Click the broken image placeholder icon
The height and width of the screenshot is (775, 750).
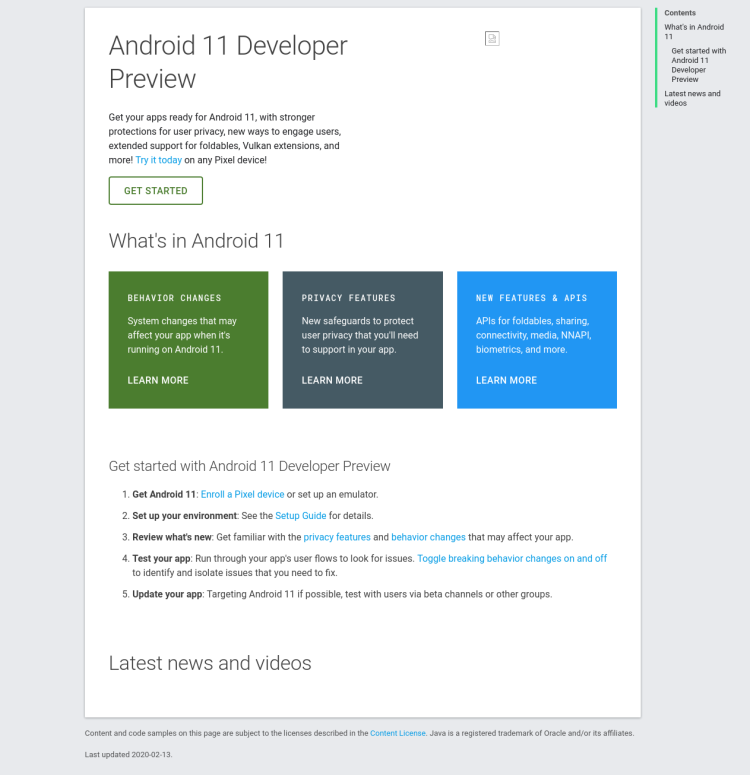click(492, 39)
